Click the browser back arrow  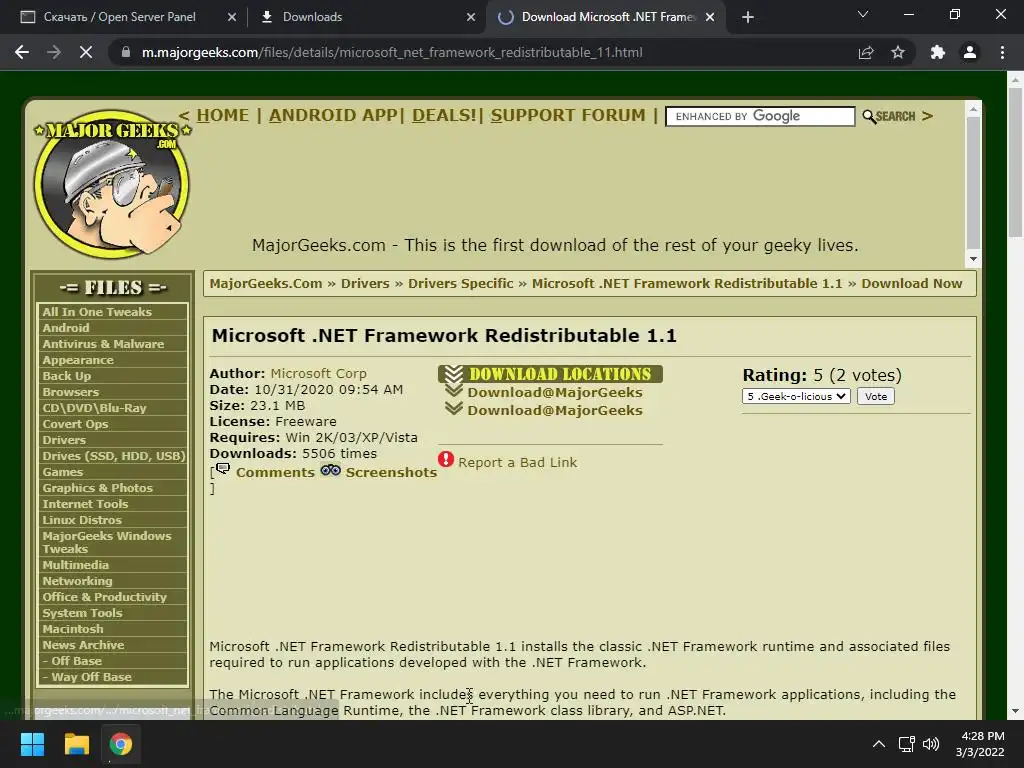click(22, 52)
